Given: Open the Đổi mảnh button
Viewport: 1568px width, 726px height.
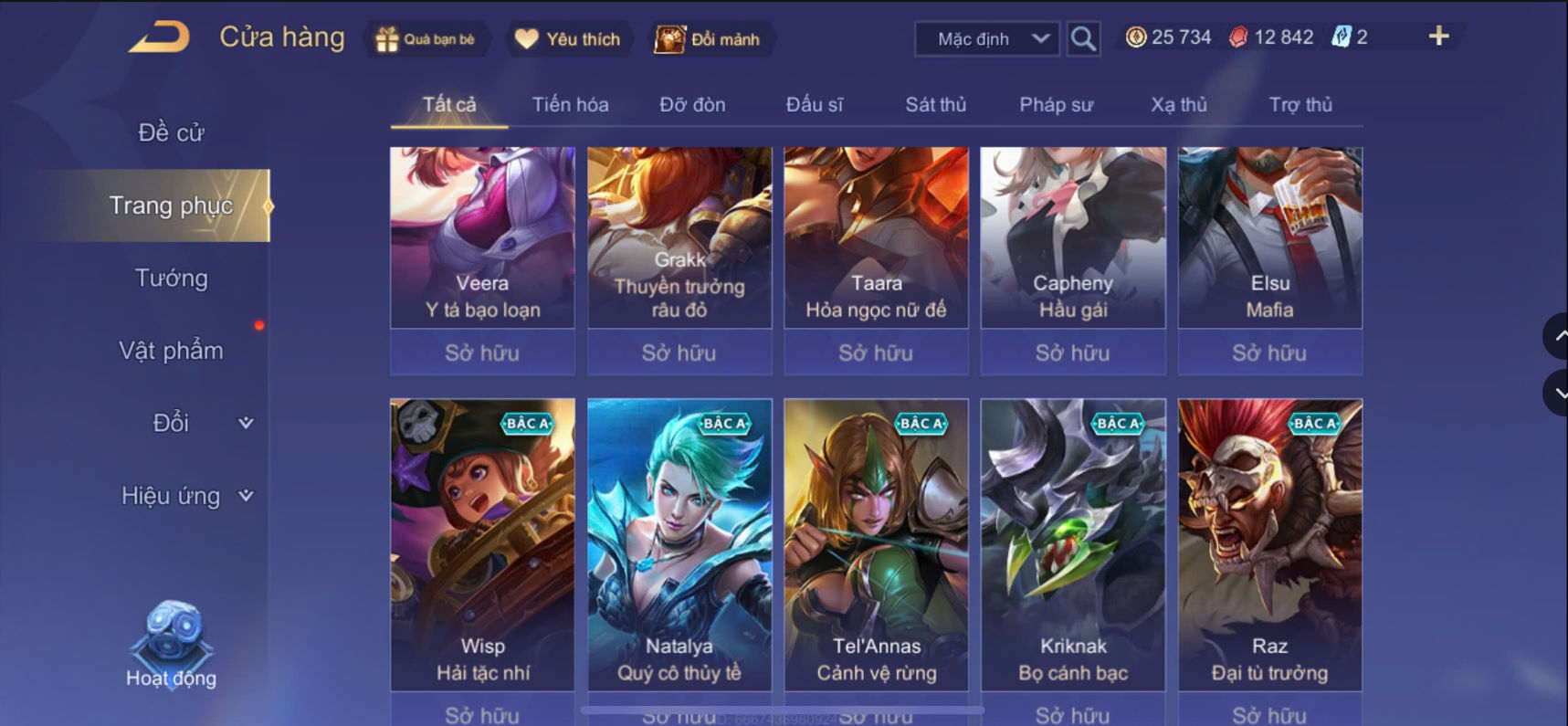Looking at the screenshot, I should (x=710, y=39).
